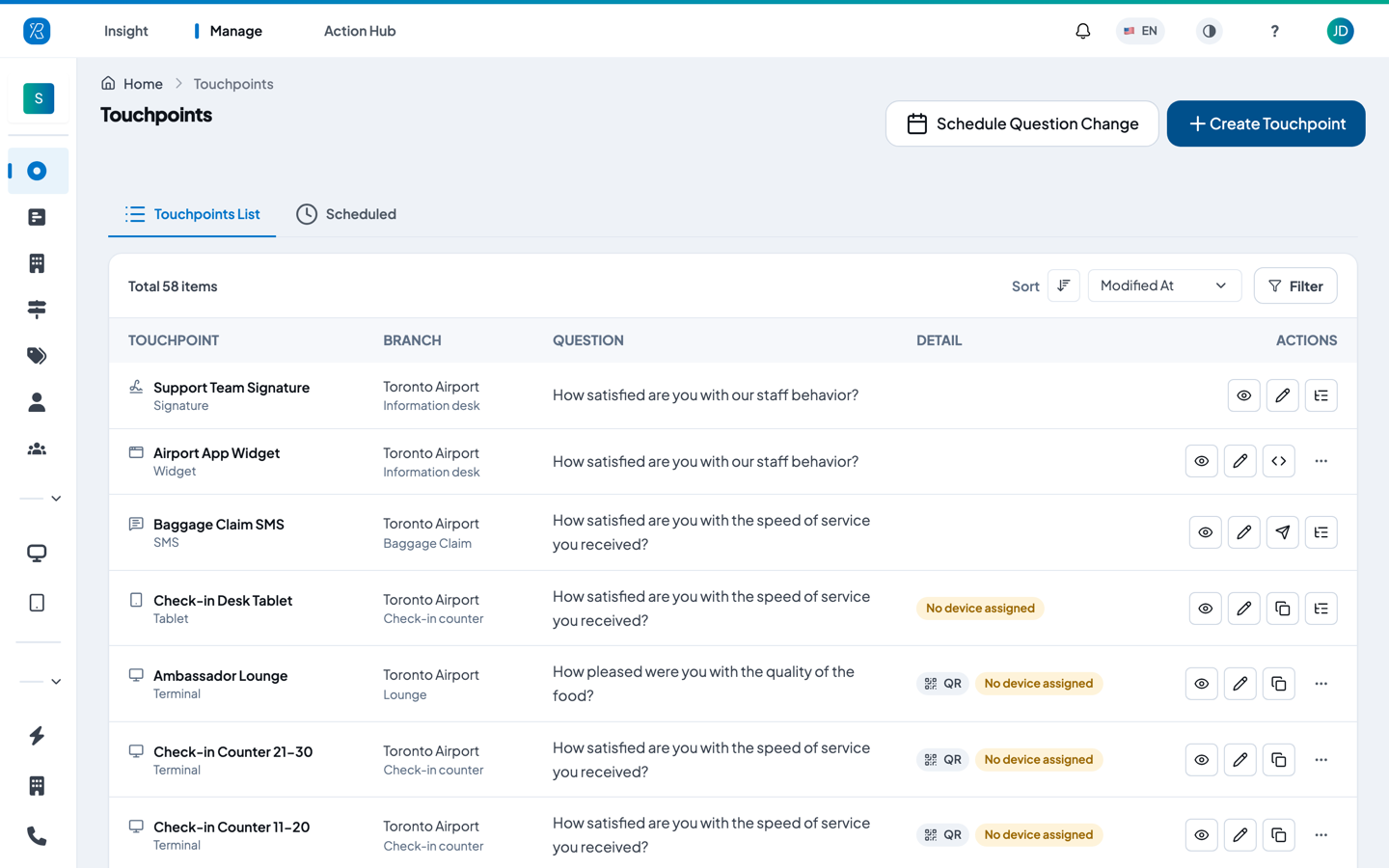Duplicate Check-in Desk Tablet touchpoint
Screen dimensions: 1389x868
[x=1282, y=609]
